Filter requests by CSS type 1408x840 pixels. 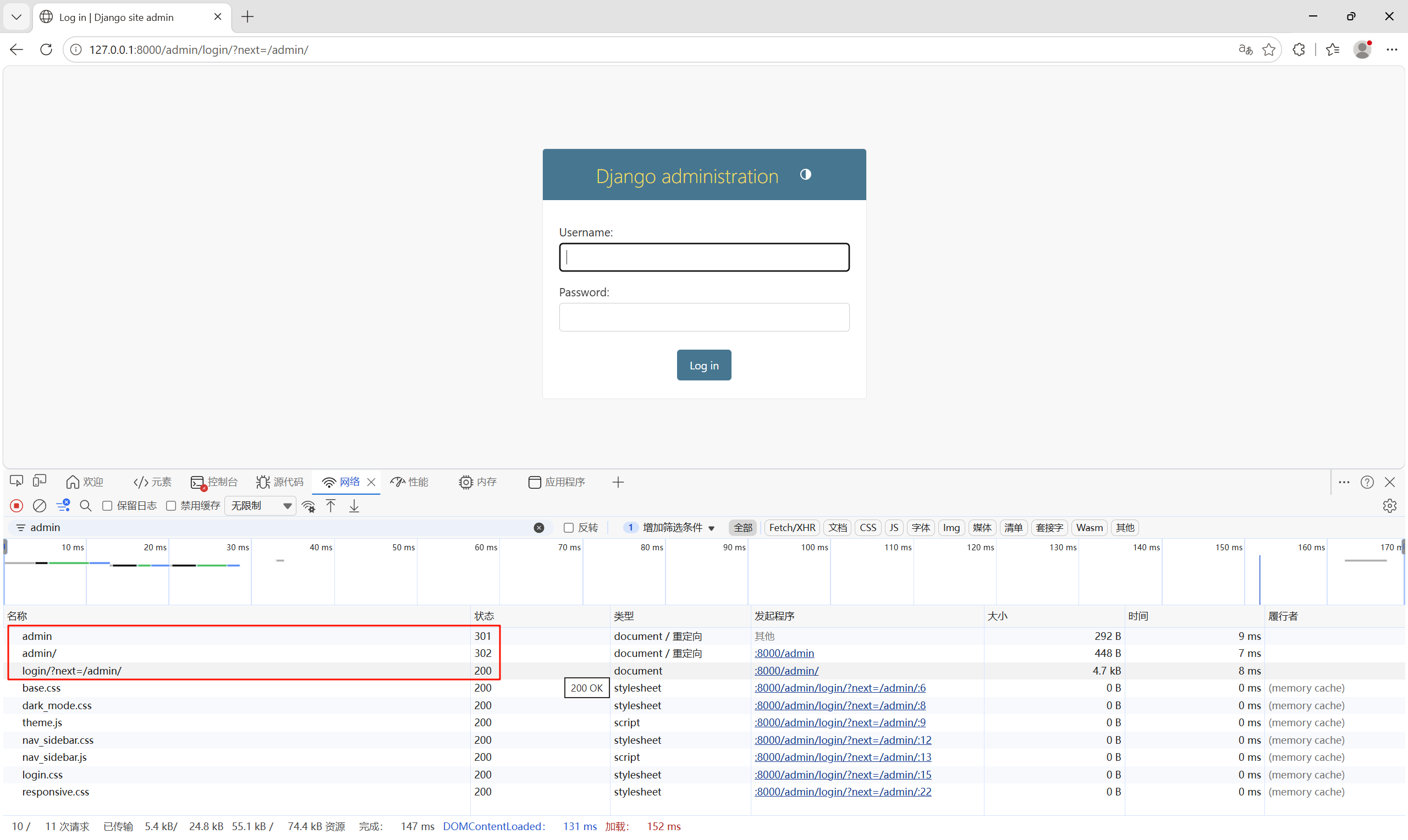[x=868, y=528]
